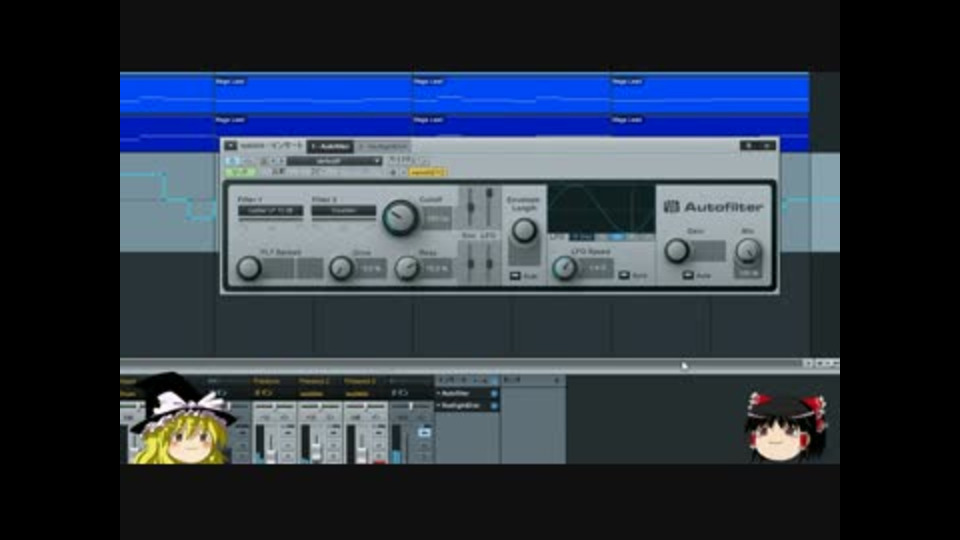Click the yellow highlighted button in plugin header
The image size is (960, 540).
click(427, 173)
